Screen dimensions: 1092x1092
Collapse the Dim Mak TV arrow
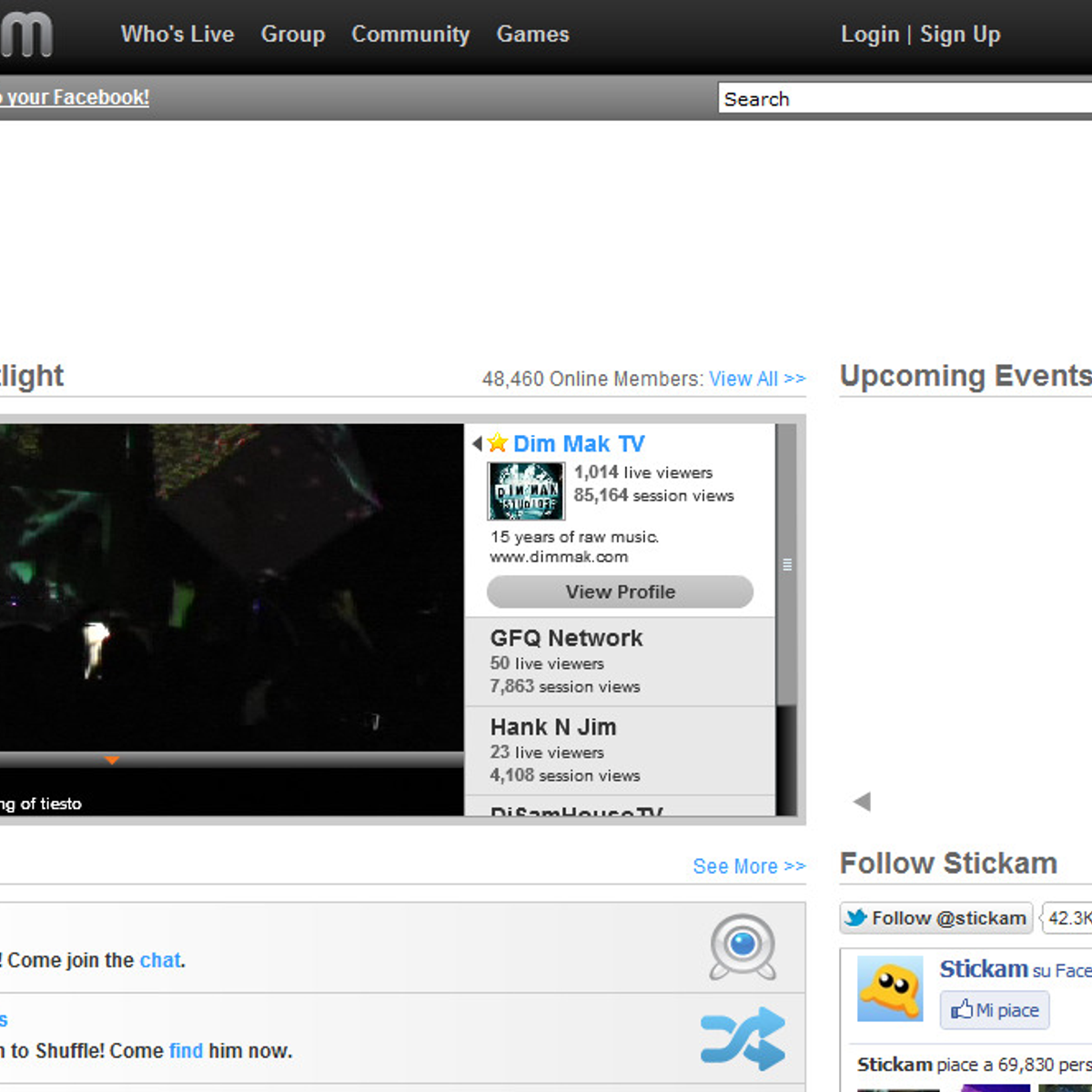pos(477,444)
